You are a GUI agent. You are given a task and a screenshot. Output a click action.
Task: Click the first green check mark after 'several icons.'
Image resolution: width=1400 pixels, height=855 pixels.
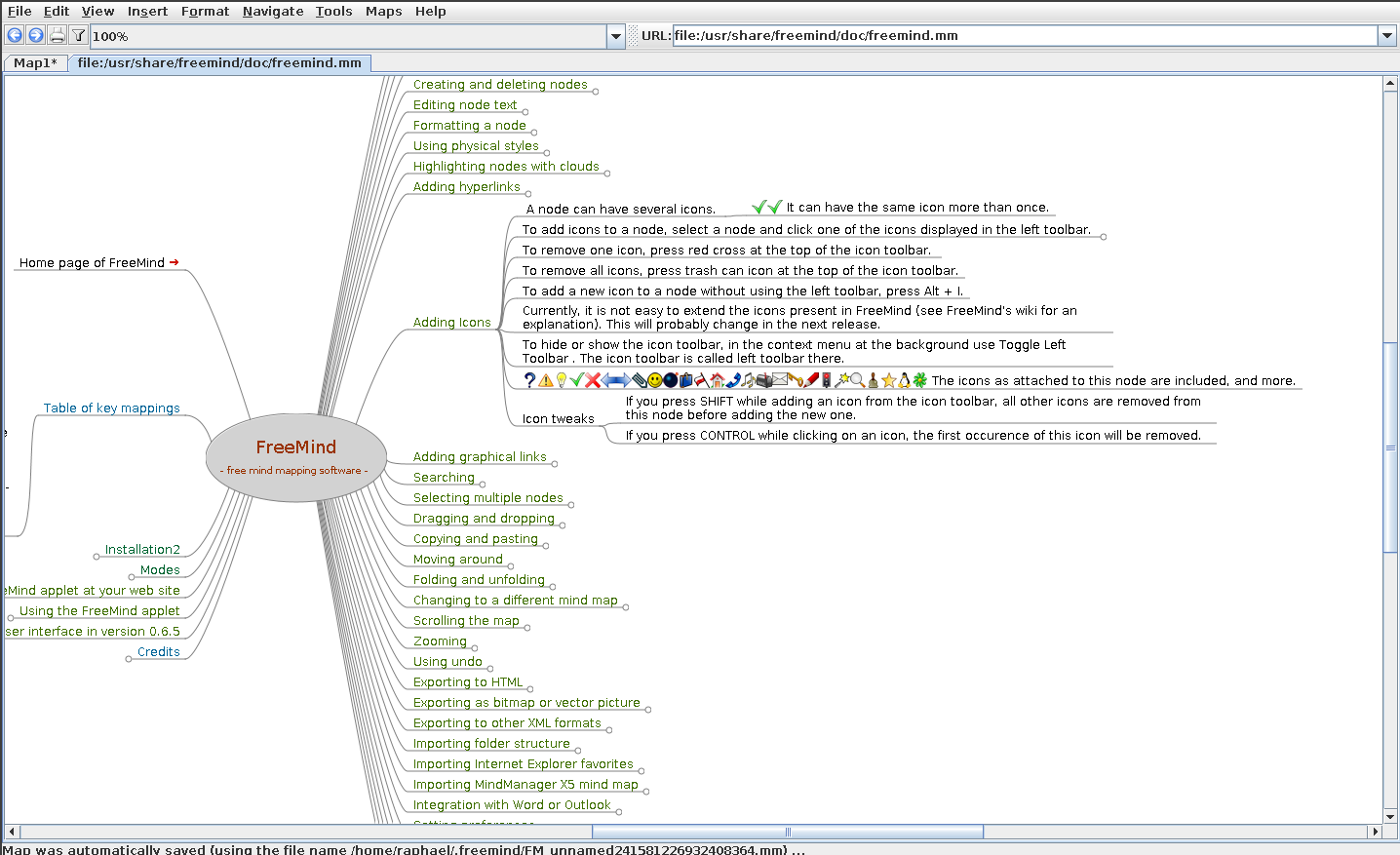[759, 207]
